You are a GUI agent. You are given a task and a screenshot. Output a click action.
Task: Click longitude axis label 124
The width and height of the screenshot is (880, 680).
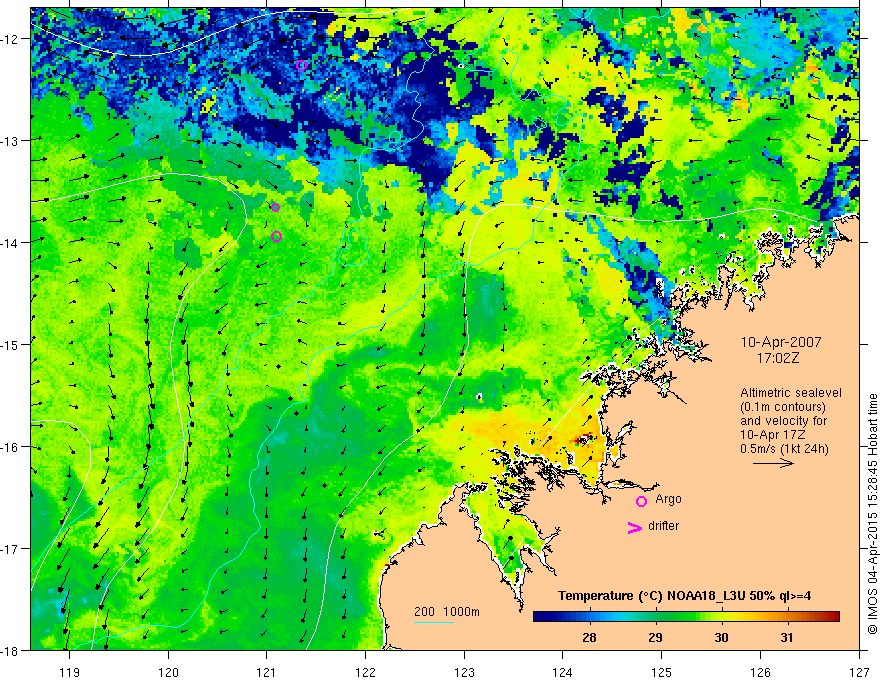(x=563, y=672)
